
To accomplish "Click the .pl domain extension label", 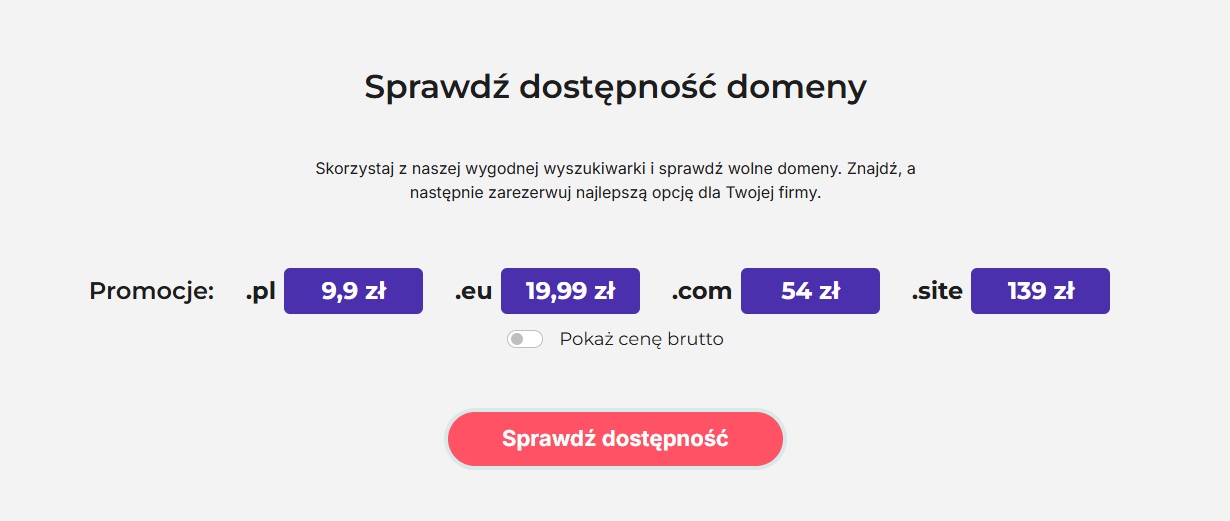I will click(x=260, y=291).
